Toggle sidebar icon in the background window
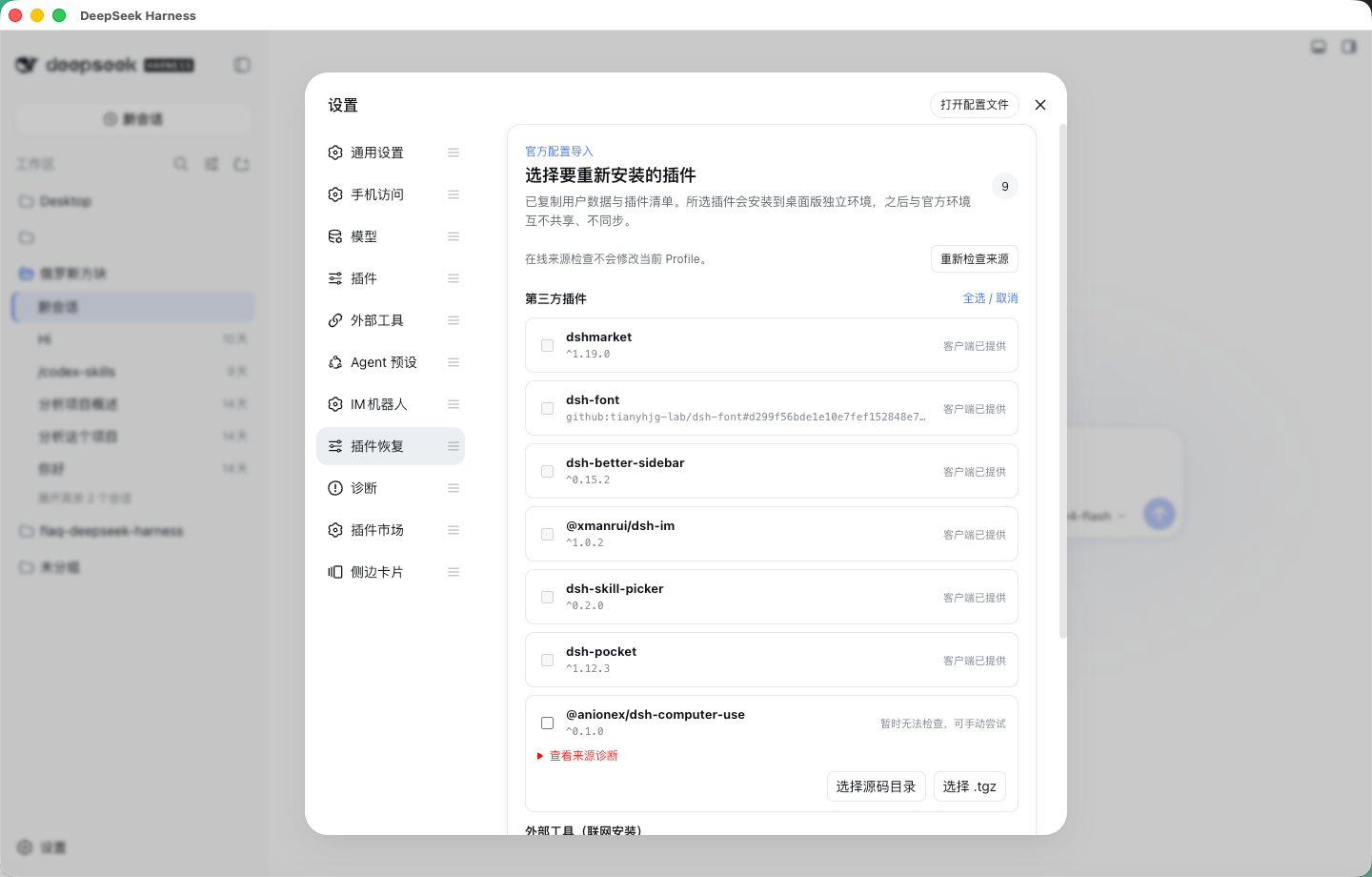Image resolution: width=1372 pixels, height=877 pixels. point(242,65)
